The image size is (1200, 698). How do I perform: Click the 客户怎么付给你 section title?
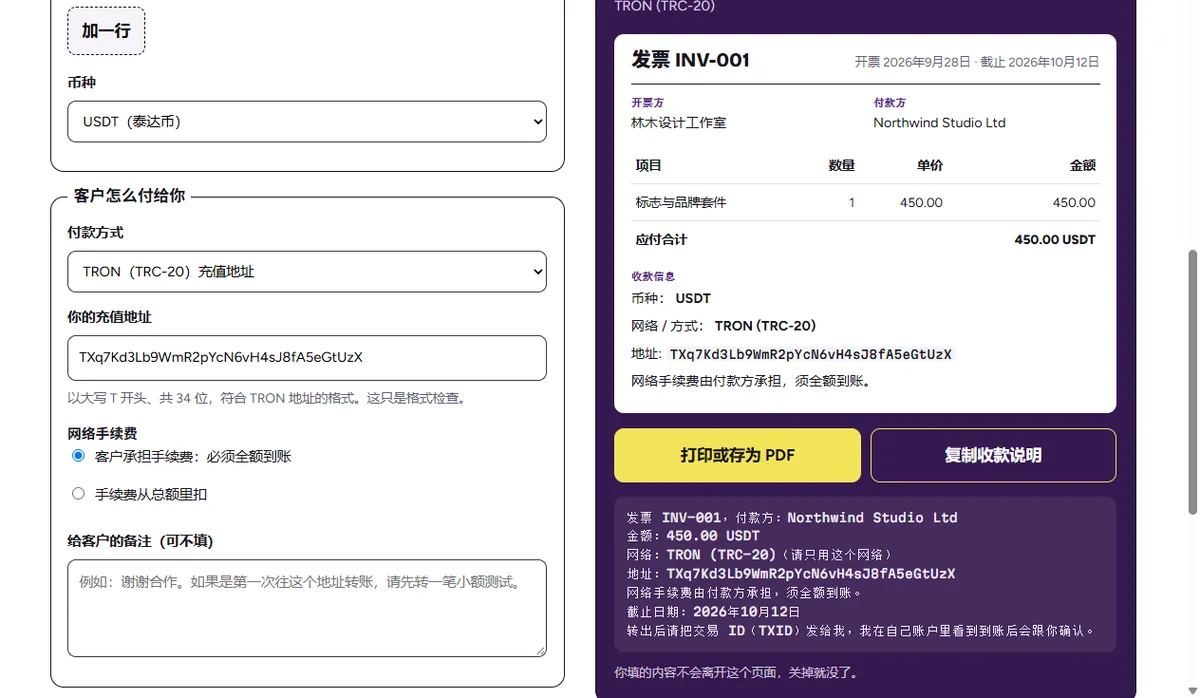pos(130,196)
